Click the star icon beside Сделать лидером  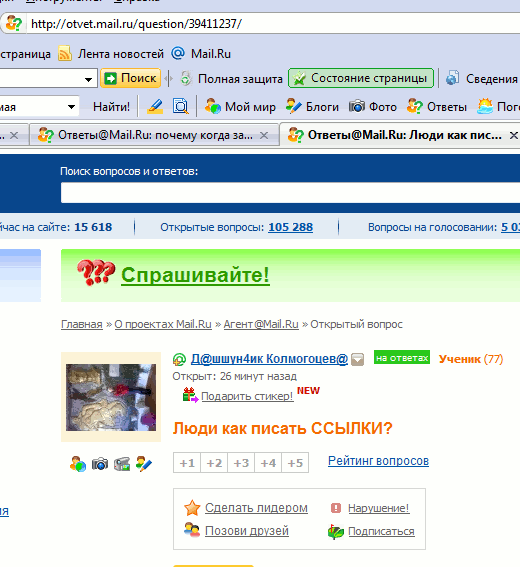coord(192,508)
